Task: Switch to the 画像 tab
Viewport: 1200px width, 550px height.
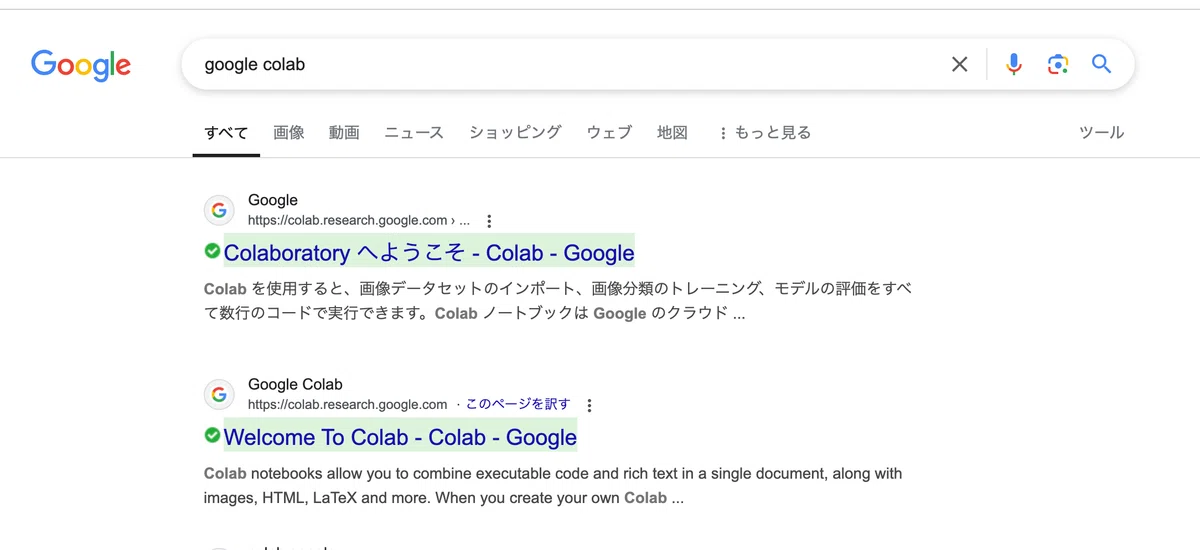Action: tap(289, 132)
